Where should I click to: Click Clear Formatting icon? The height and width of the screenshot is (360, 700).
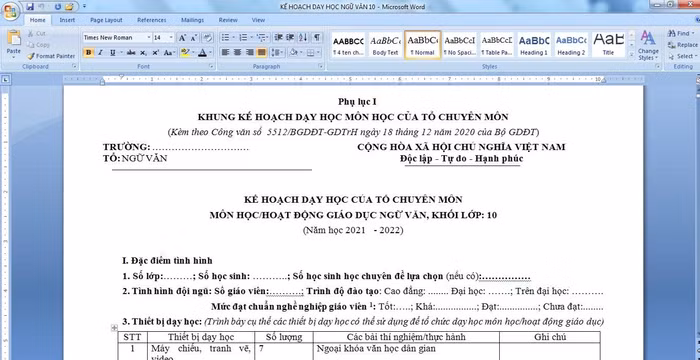tap(207, 38)
